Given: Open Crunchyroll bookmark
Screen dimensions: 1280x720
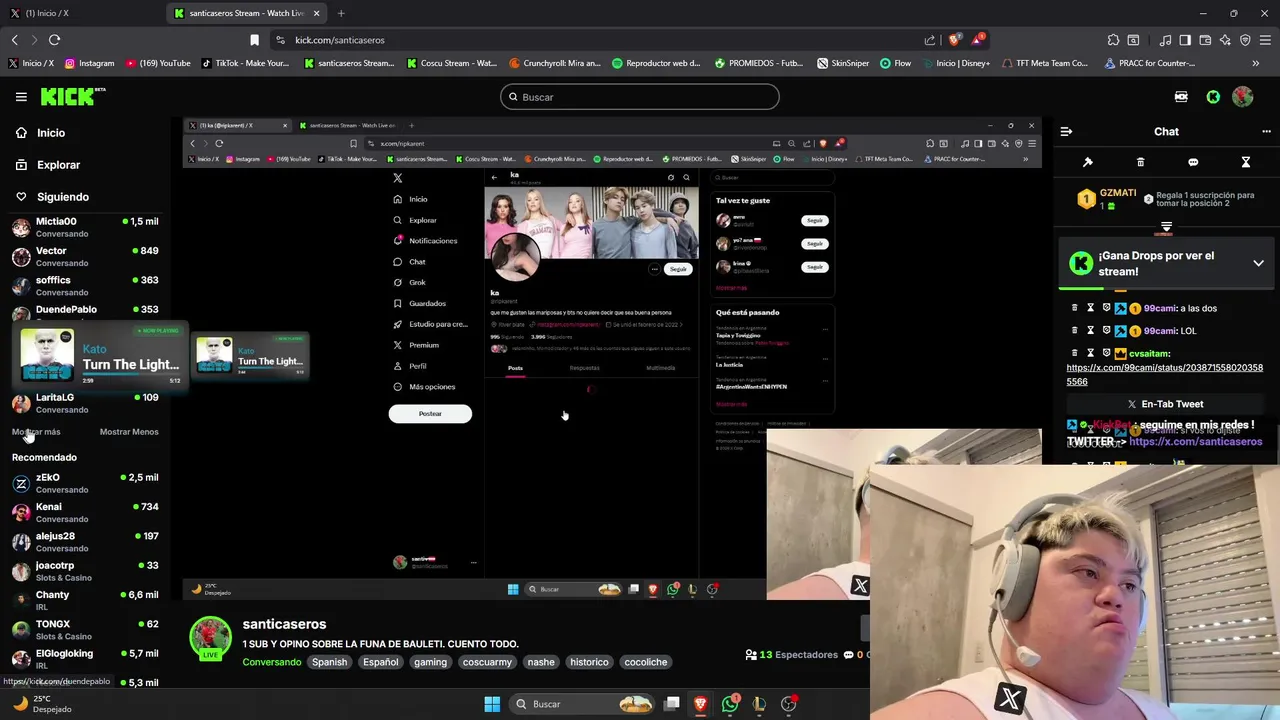Looking at the screenshot, I should coord(555,63).
